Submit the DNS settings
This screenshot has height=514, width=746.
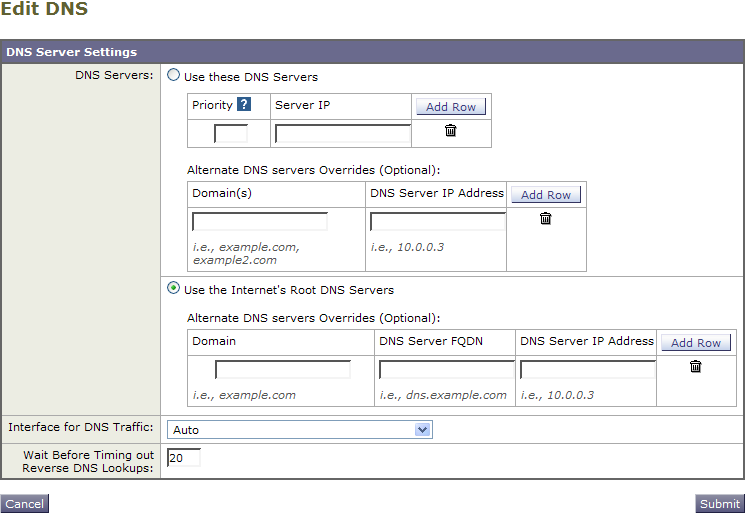(x=720, y=504)
